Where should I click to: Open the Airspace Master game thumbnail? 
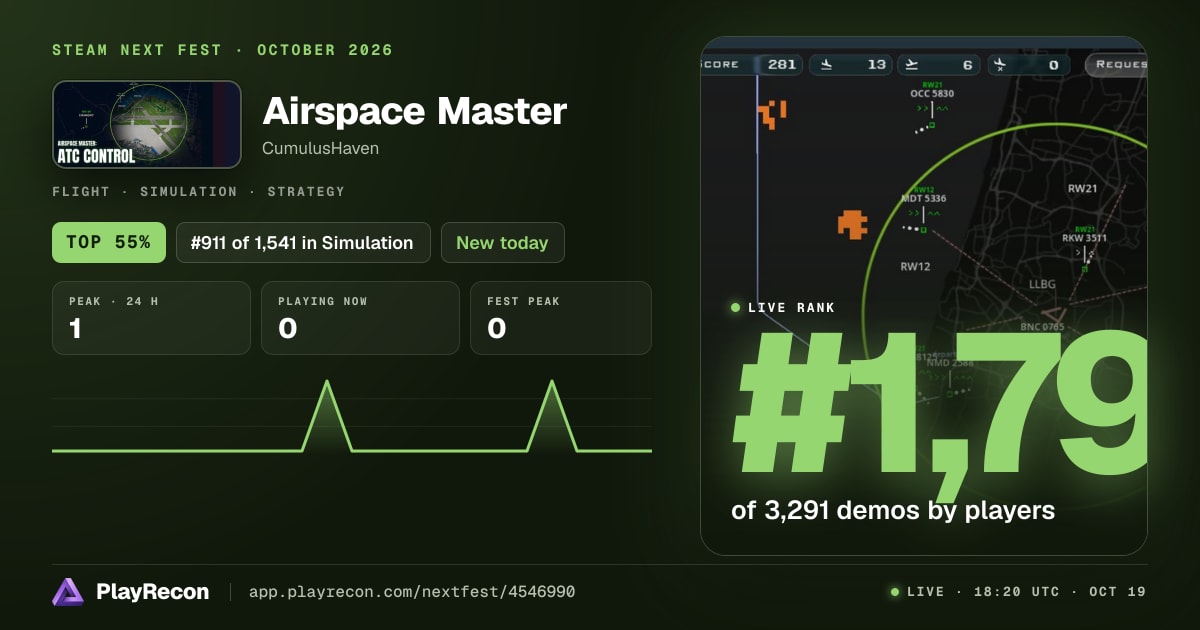[147, 124]
